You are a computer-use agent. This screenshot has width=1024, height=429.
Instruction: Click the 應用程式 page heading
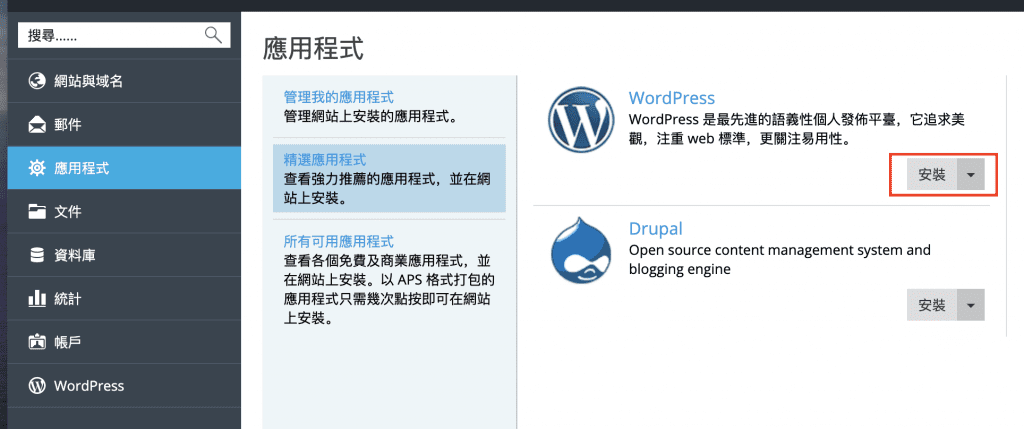(x=313, y=49)
